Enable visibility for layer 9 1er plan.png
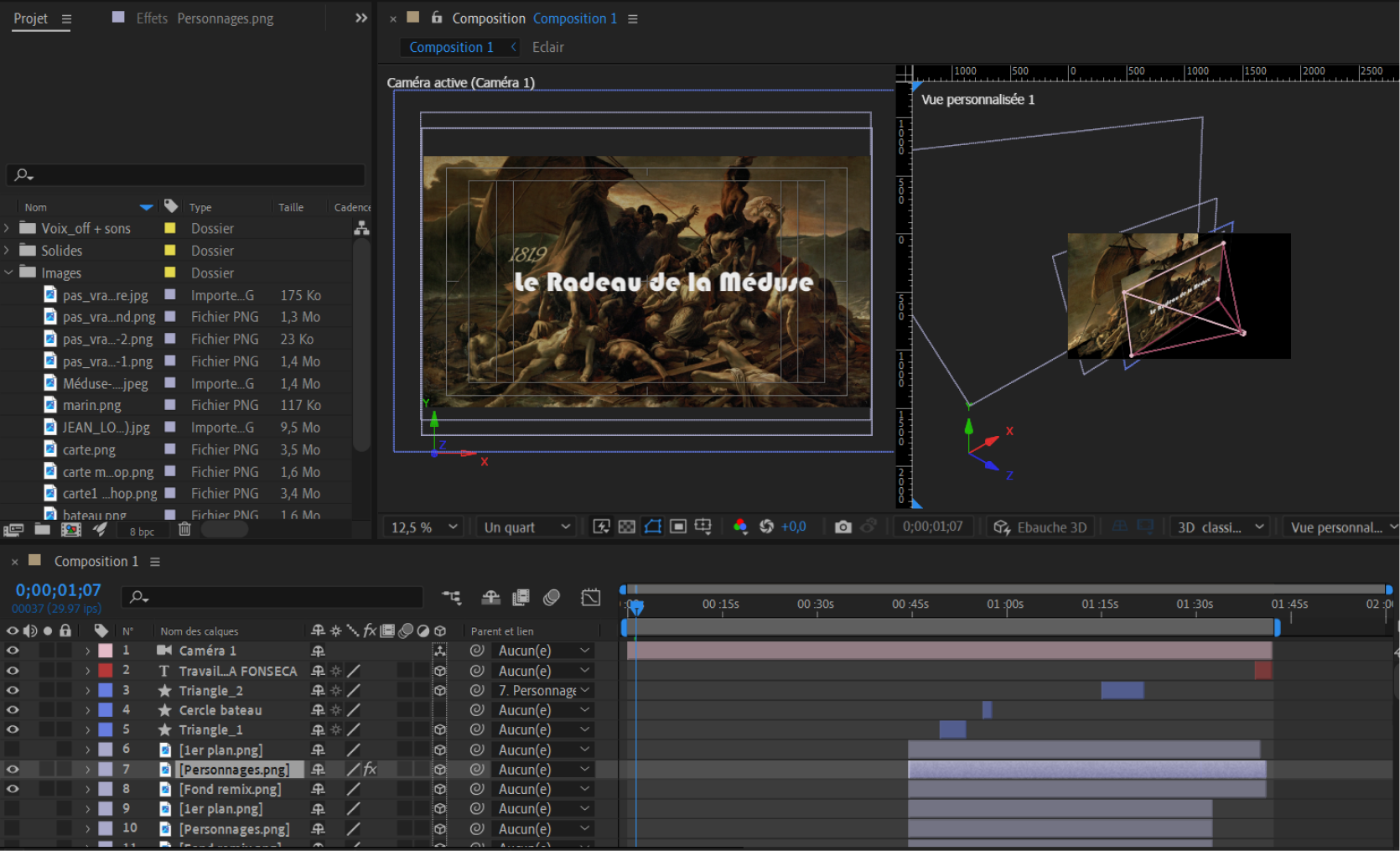 click(13, 808)
